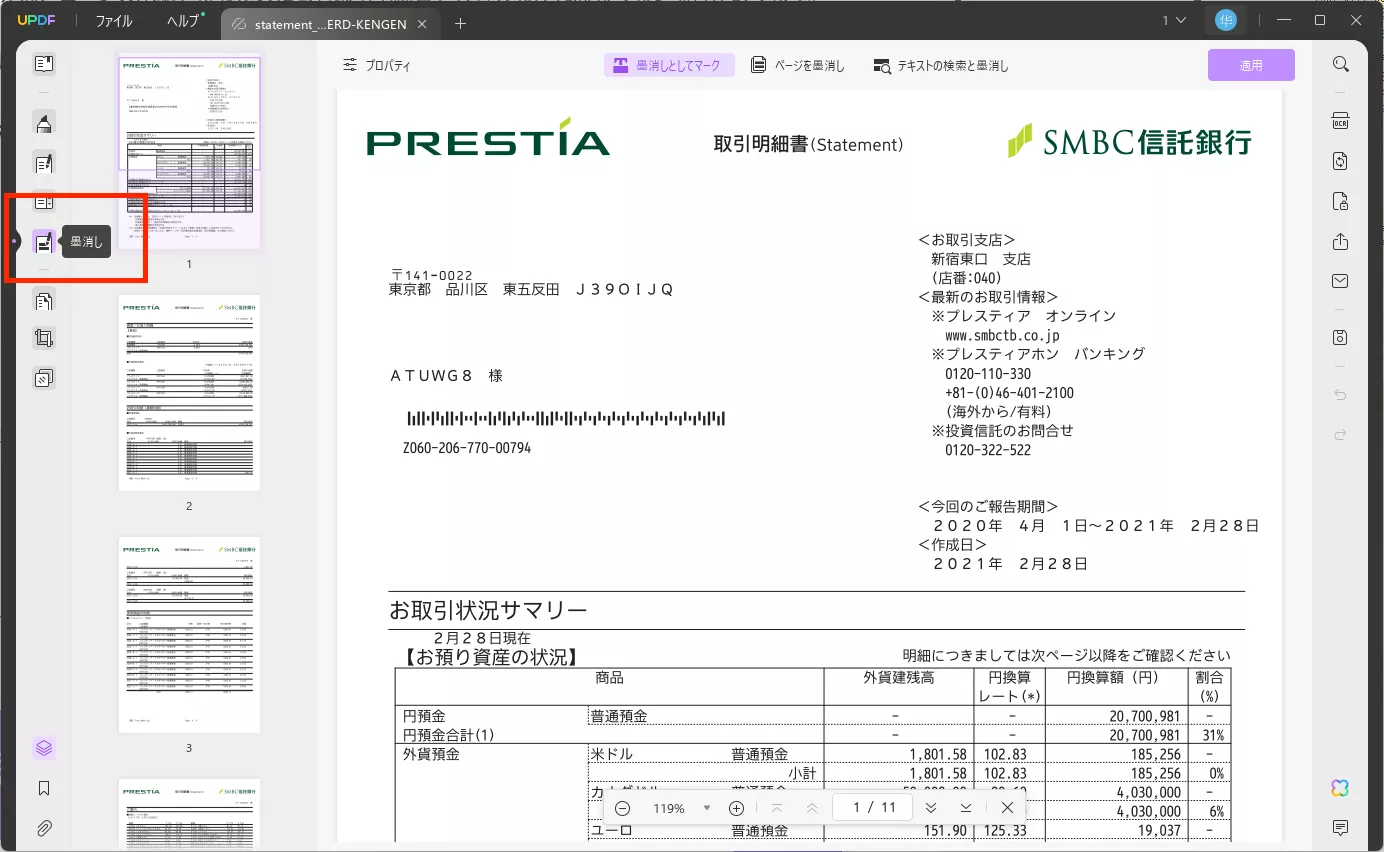Click the 20,700,981 amount in 円預金 row

pyautogui.click(x=1145, y=716)
